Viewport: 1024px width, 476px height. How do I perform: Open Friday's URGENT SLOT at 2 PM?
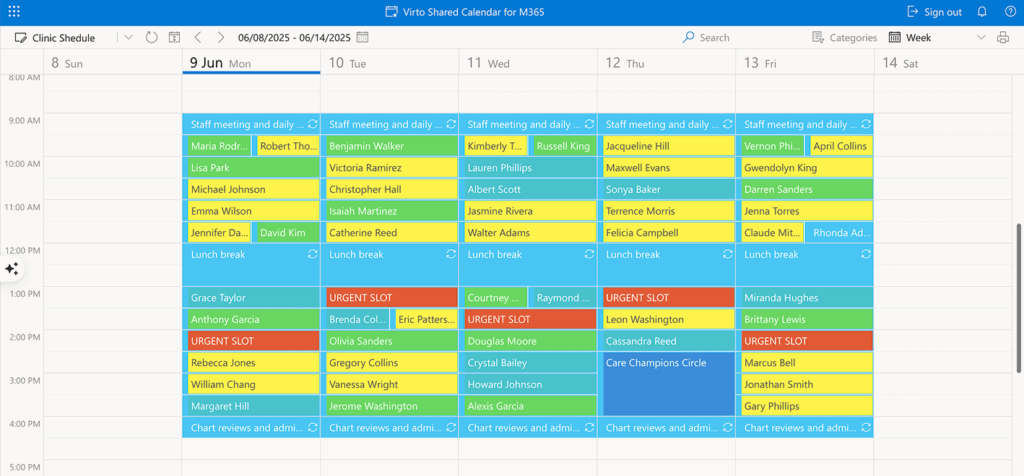[807, 341]
